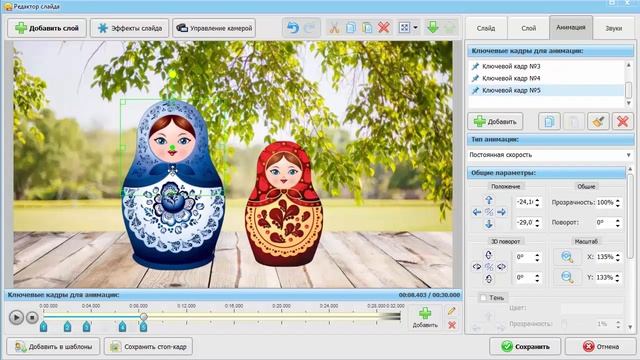This screenshot has height=360, width=640.
Task: Switch to the Звуки tab
Action: coord(613,28)
